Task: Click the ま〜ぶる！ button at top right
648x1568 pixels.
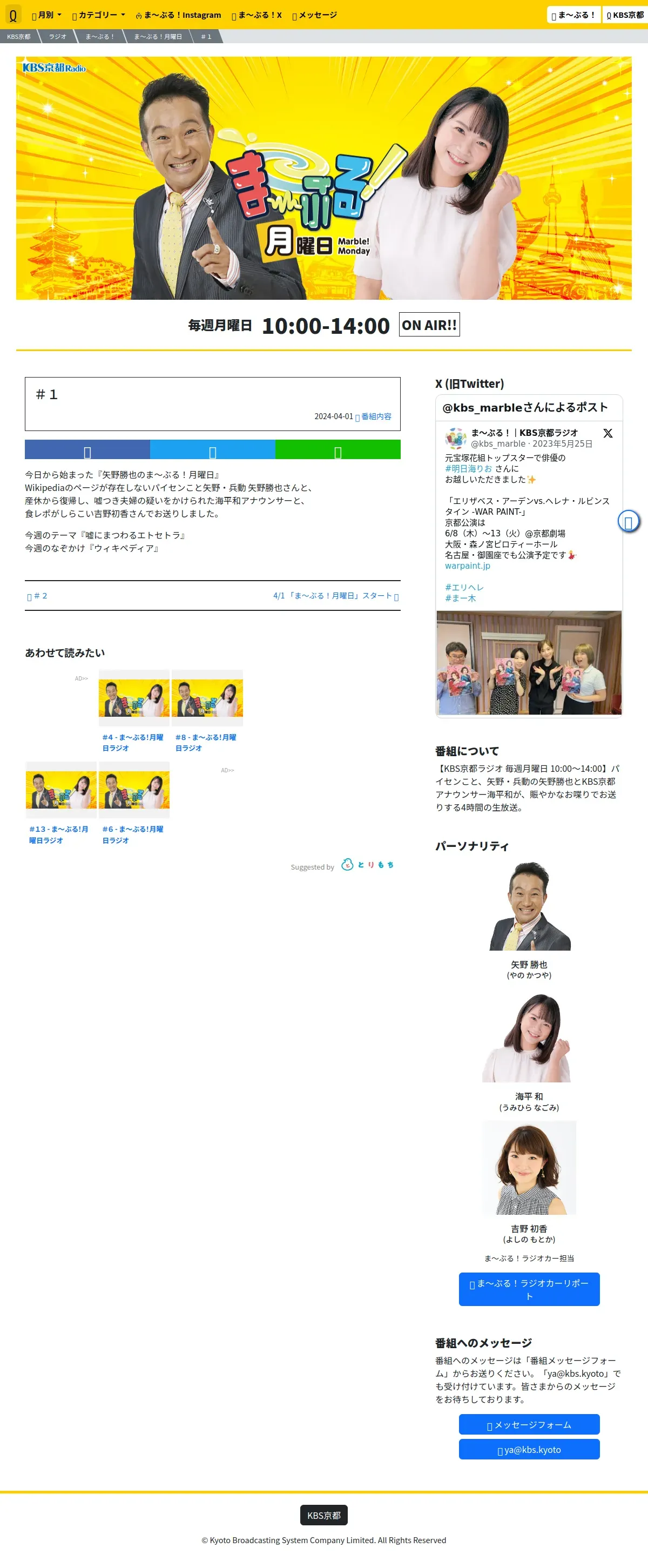Action: [x=573, y=15]
